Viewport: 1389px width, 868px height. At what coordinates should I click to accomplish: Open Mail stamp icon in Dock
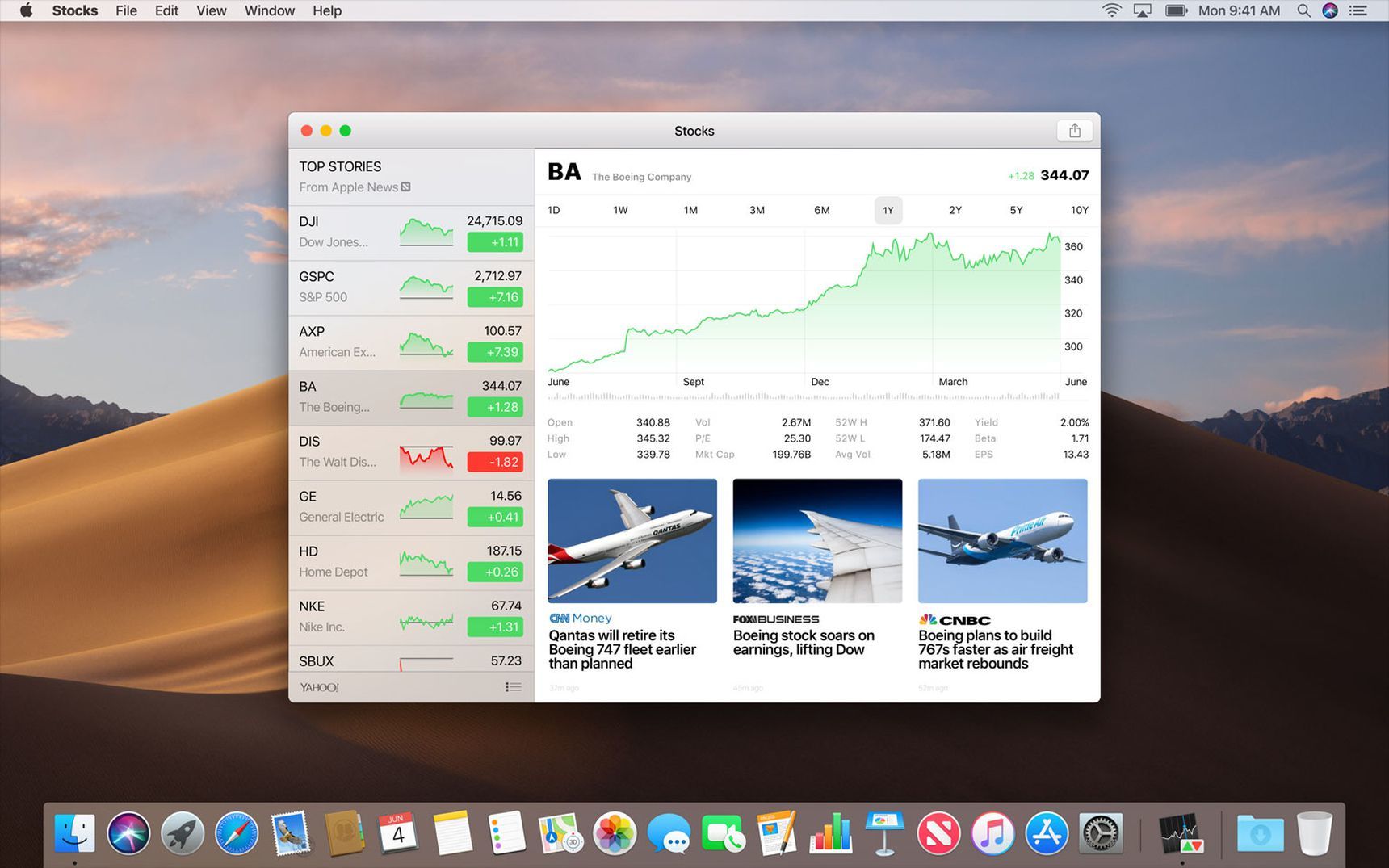click(x=291, y=833)
